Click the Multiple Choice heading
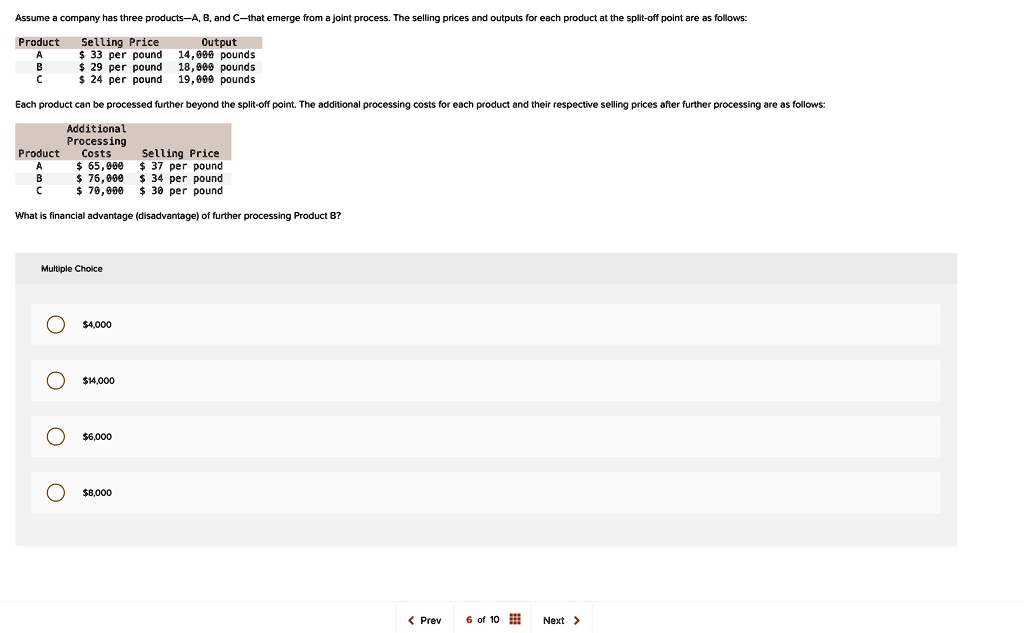Viewport: 1024px width, 633px height. pos(72,269)
